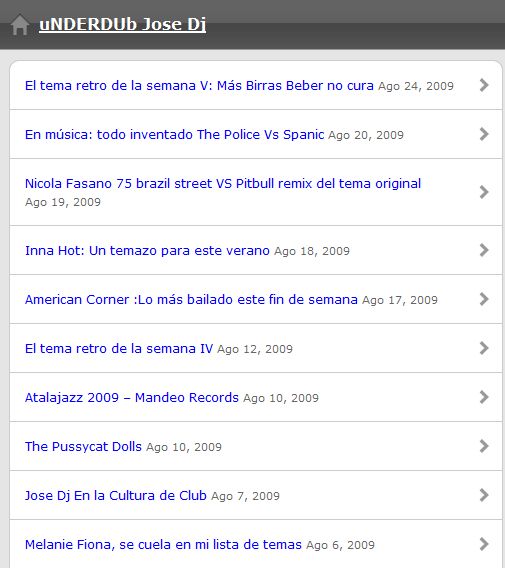Click the home icon in header
Screen dimensions: 505x568
coord(20,25)
